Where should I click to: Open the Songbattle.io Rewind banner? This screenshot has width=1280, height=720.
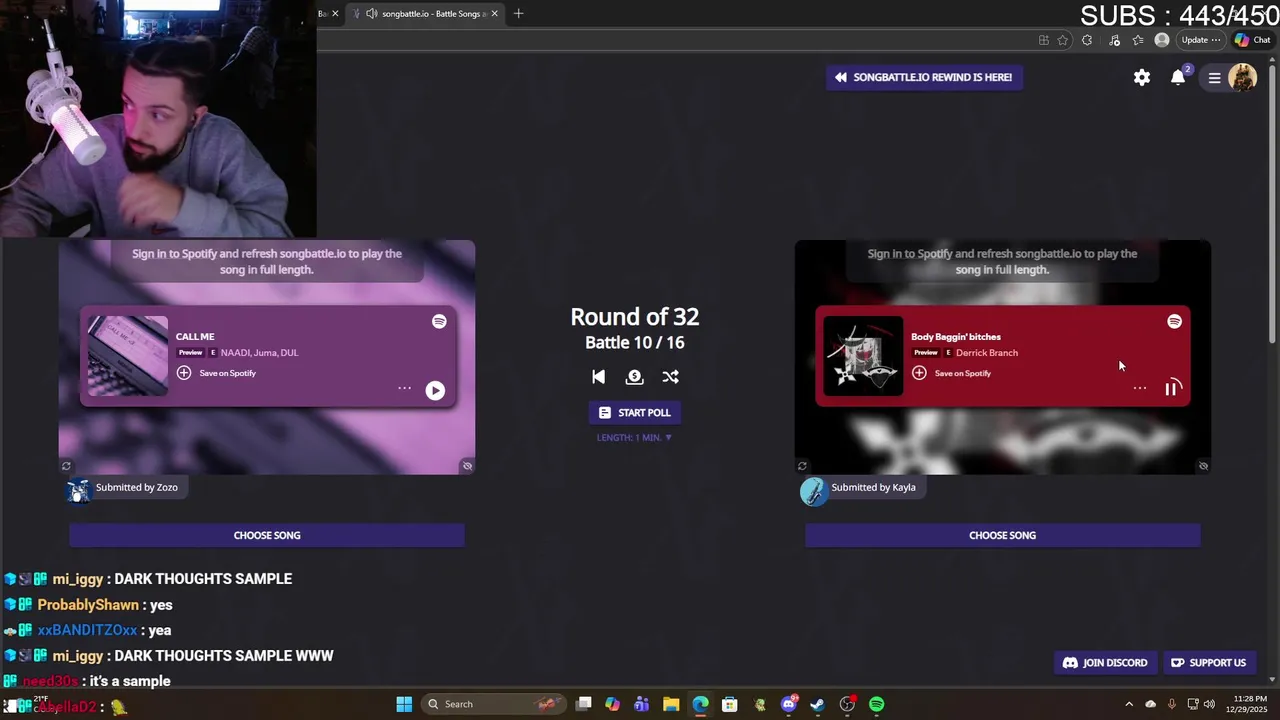(x=924, y=77)
